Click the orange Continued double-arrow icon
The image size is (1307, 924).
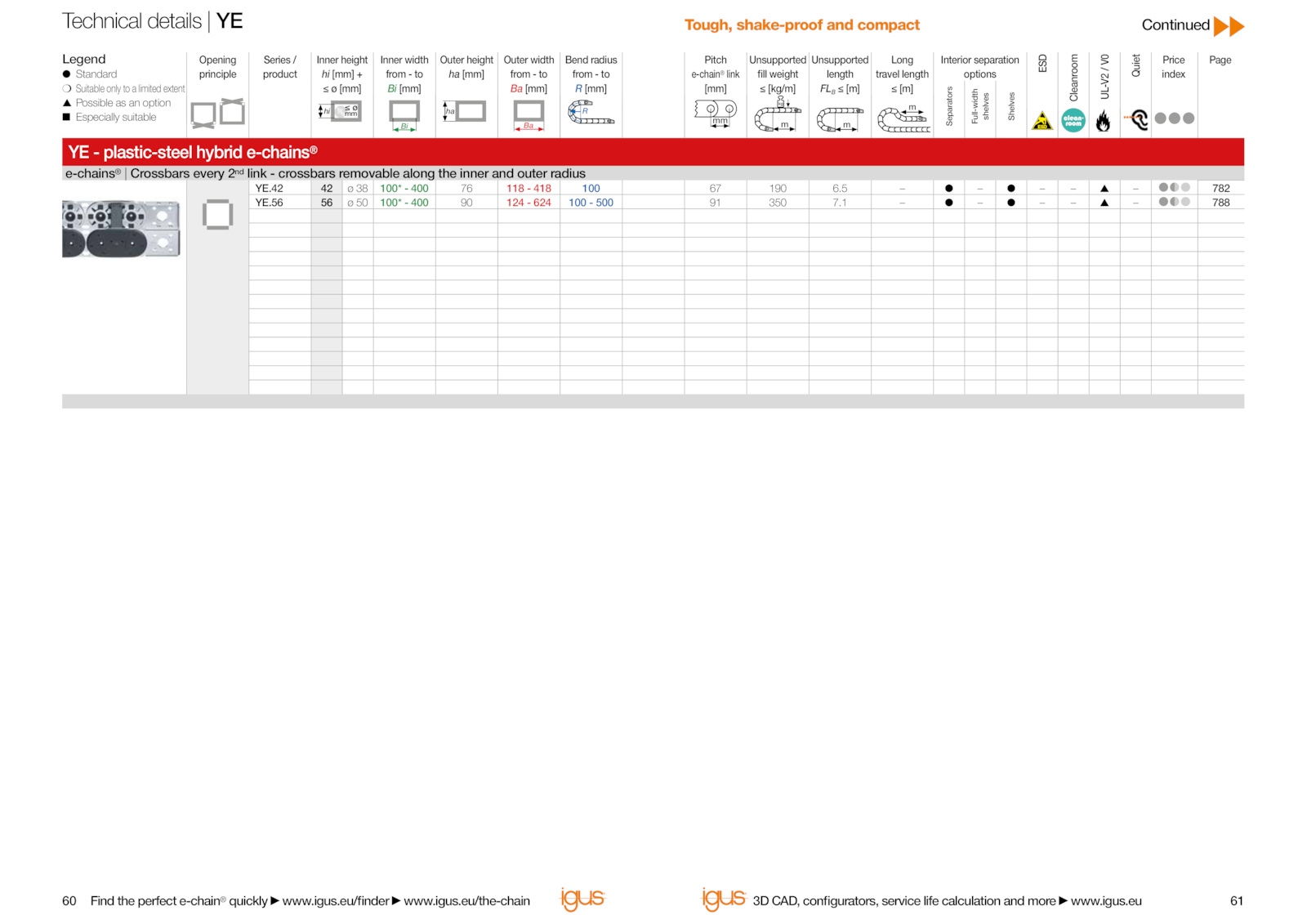1229,26
